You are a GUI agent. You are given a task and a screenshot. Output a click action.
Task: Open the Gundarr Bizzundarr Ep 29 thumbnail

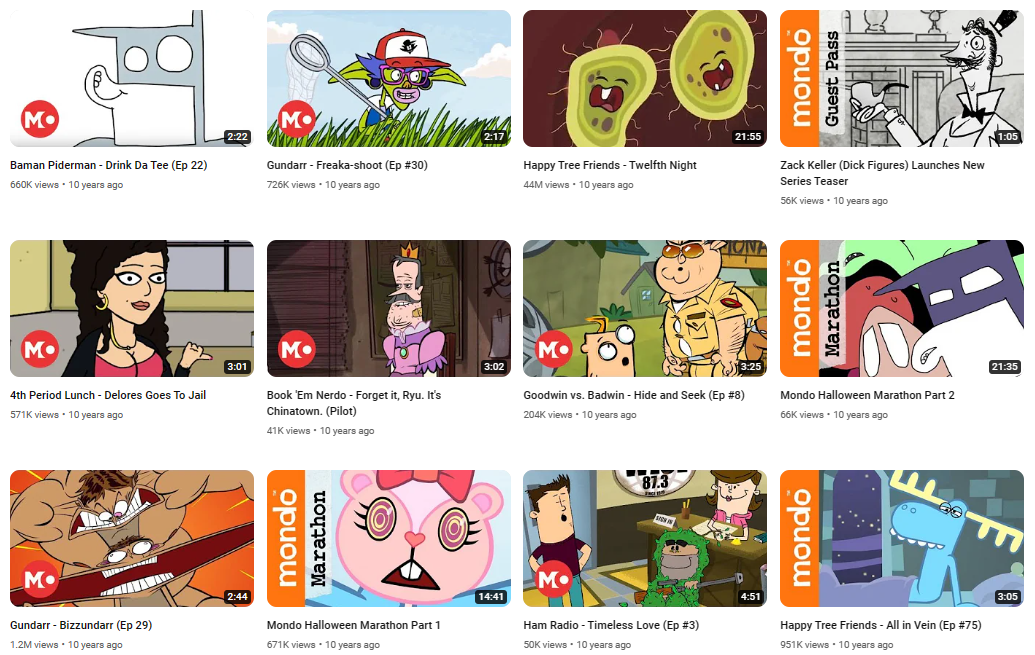(x=132, y=538)
